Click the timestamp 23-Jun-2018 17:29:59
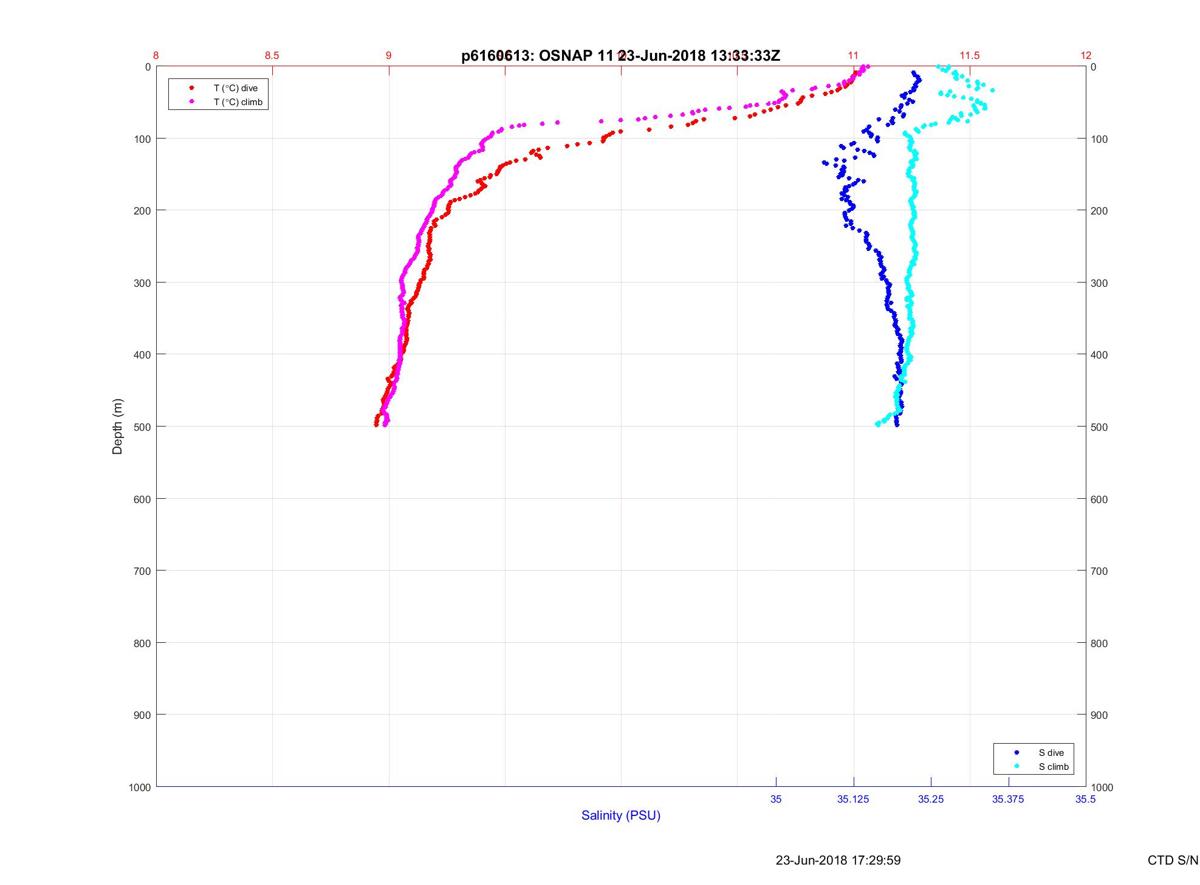This screenshot has width=1200, height=885. (x=838, y=860)
